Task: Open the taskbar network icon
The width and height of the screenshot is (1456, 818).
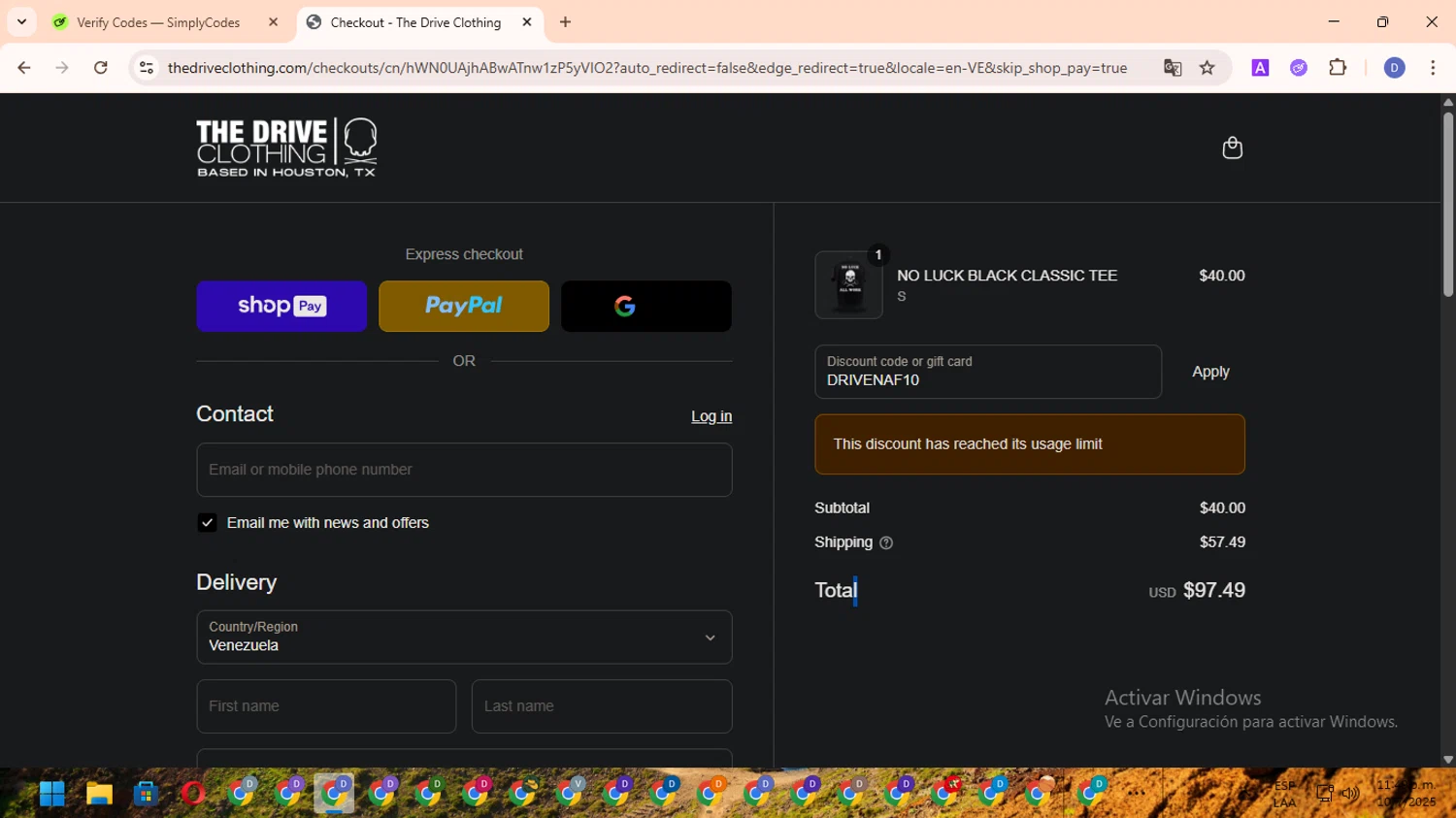Action: point(1324,794)
